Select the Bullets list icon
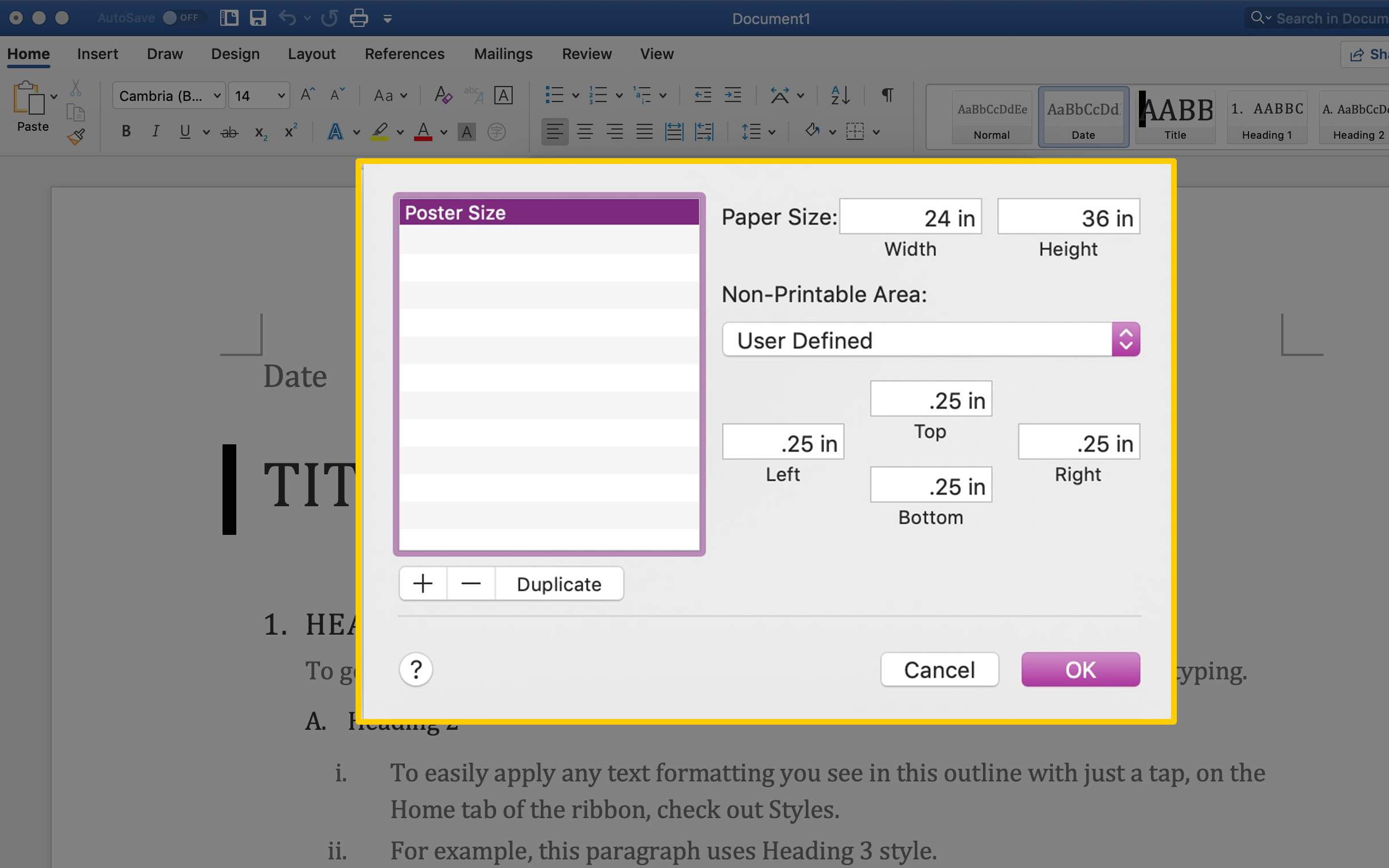The width and height of the screenshot is (1389, 868). tap(553, 94)
